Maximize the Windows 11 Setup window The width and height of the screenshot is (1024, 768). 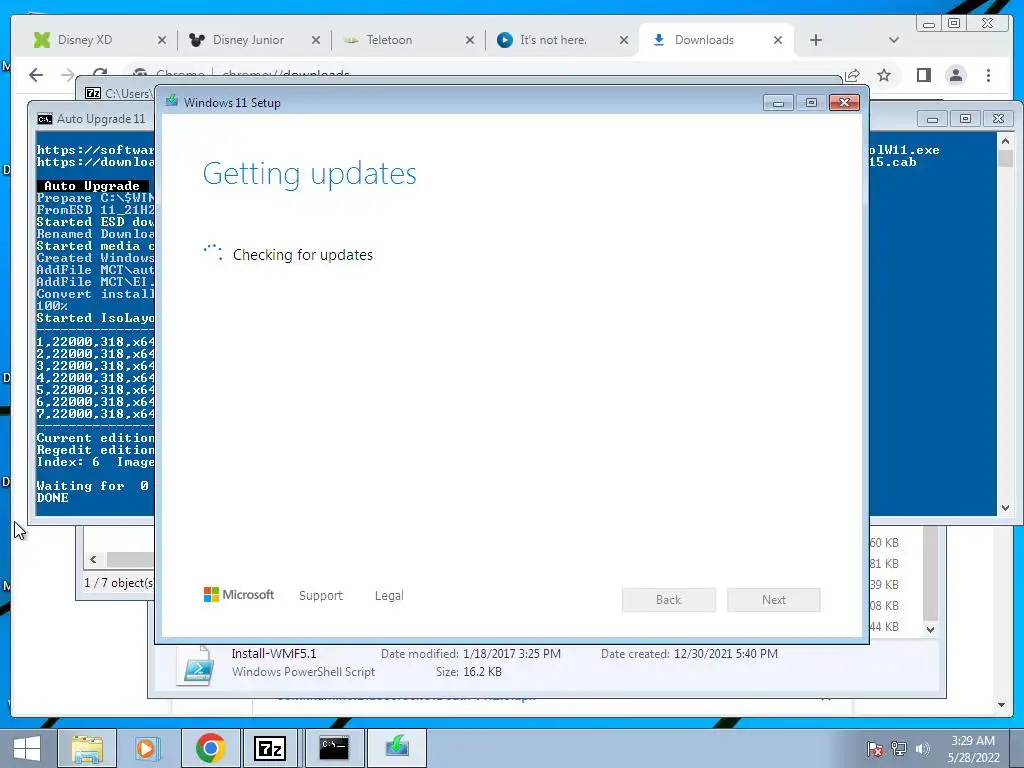pos(811,103)
